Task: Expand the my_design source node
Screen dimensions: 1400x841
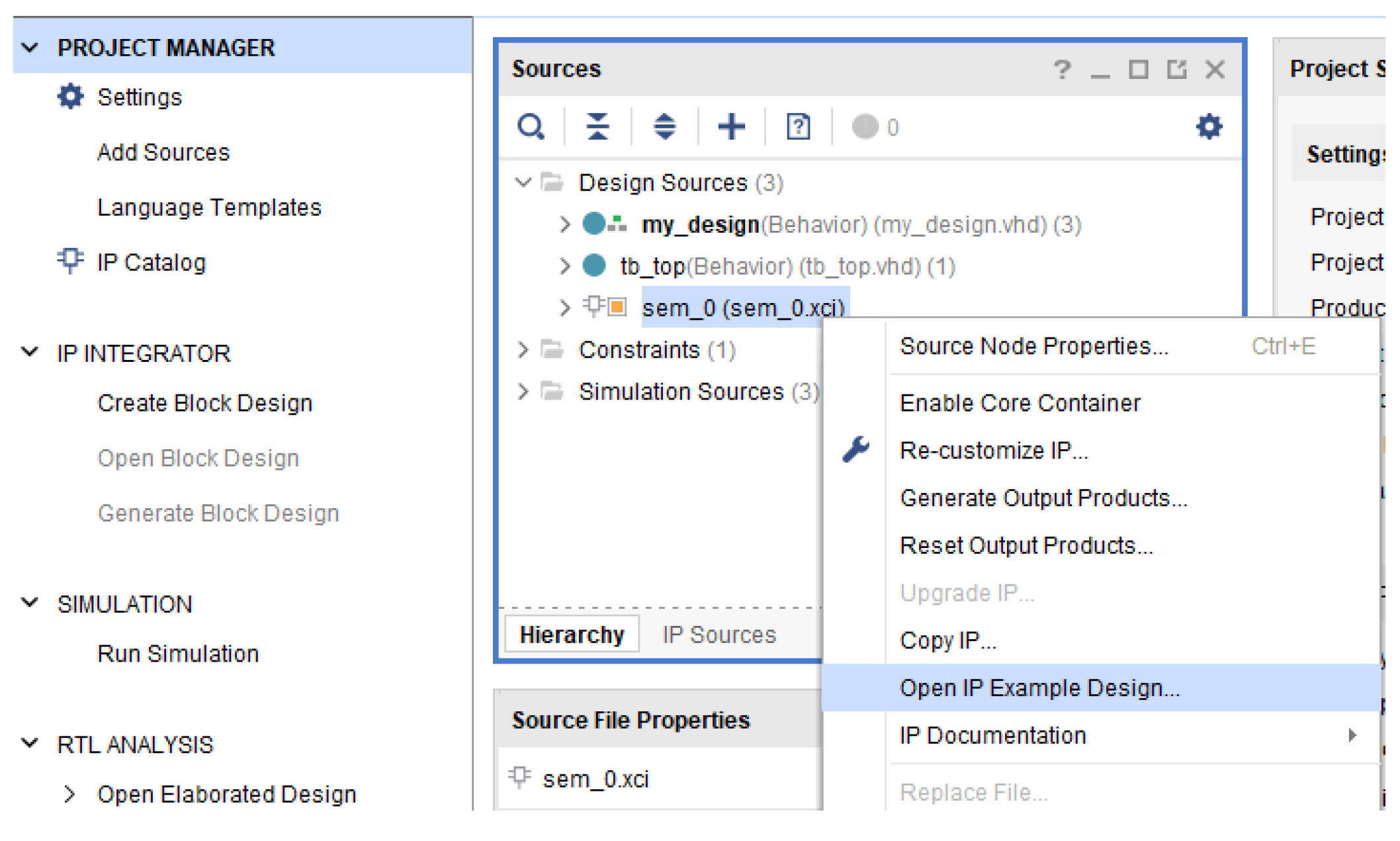Action: (x=564, y=224)
